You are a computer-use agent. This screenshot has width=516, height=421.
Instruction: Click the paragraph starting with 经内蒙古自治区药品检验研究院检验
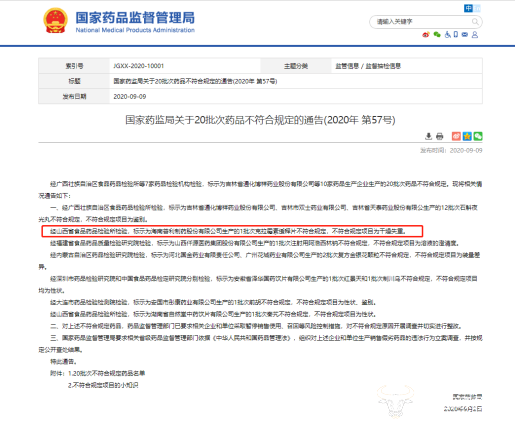[260, 261]
